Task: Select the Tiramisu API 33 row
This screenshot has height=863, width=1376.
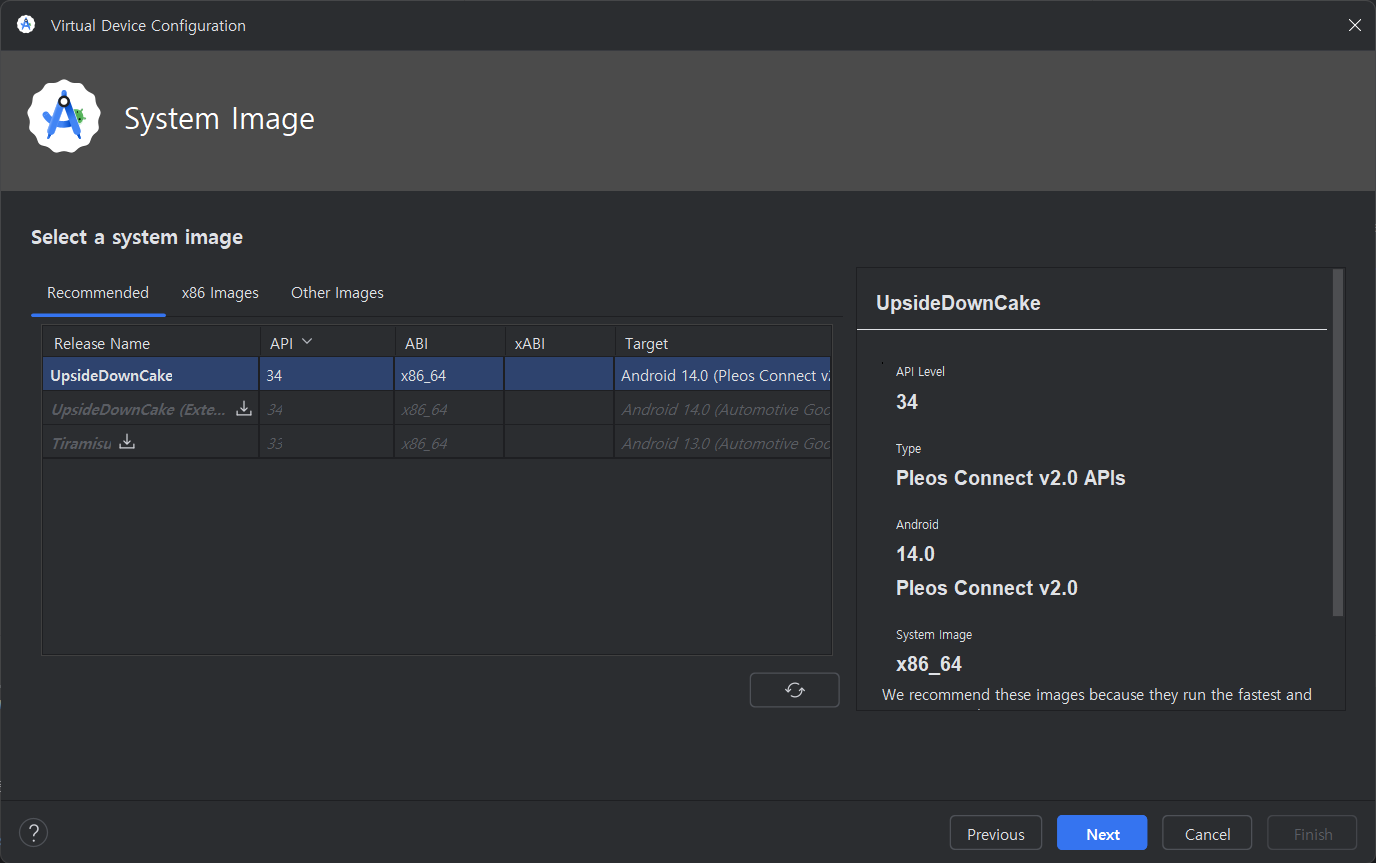Action: tap(435, 443)
